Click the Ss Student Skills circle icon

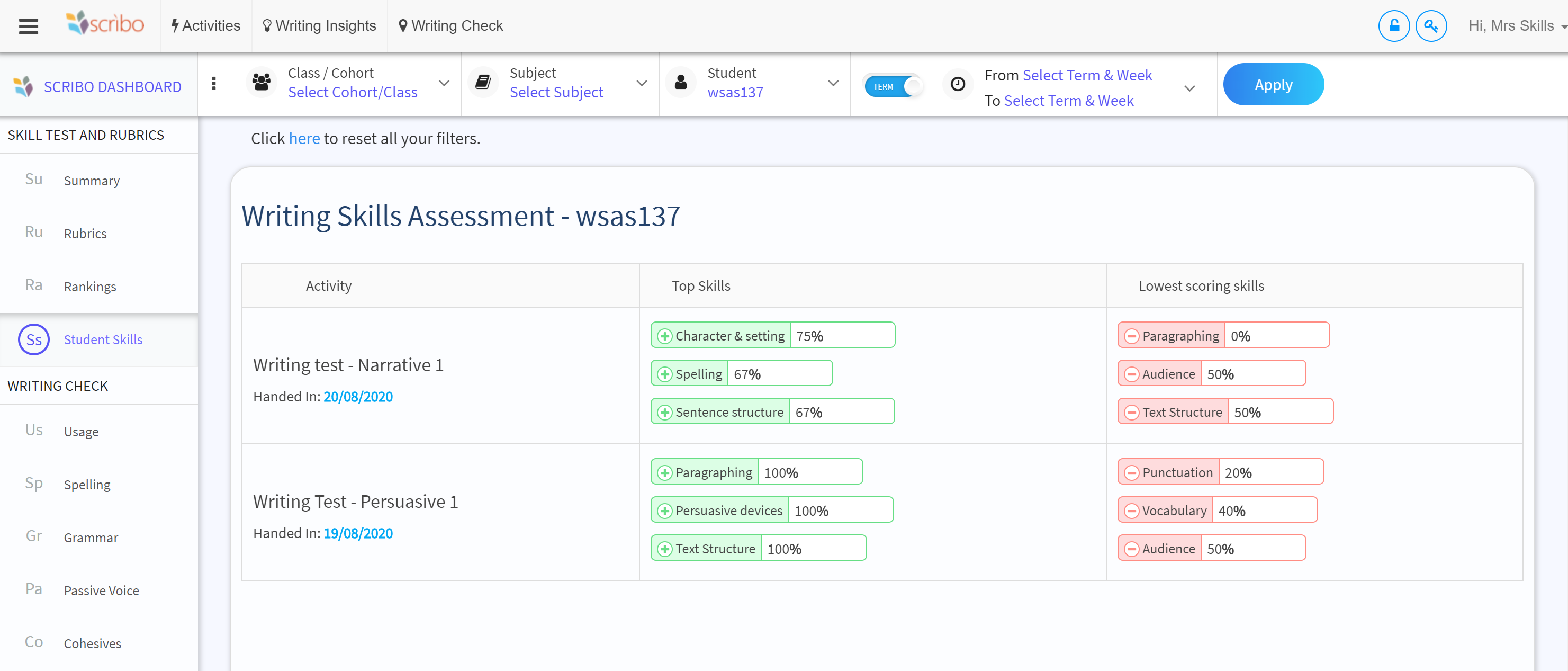click(34, 339)
